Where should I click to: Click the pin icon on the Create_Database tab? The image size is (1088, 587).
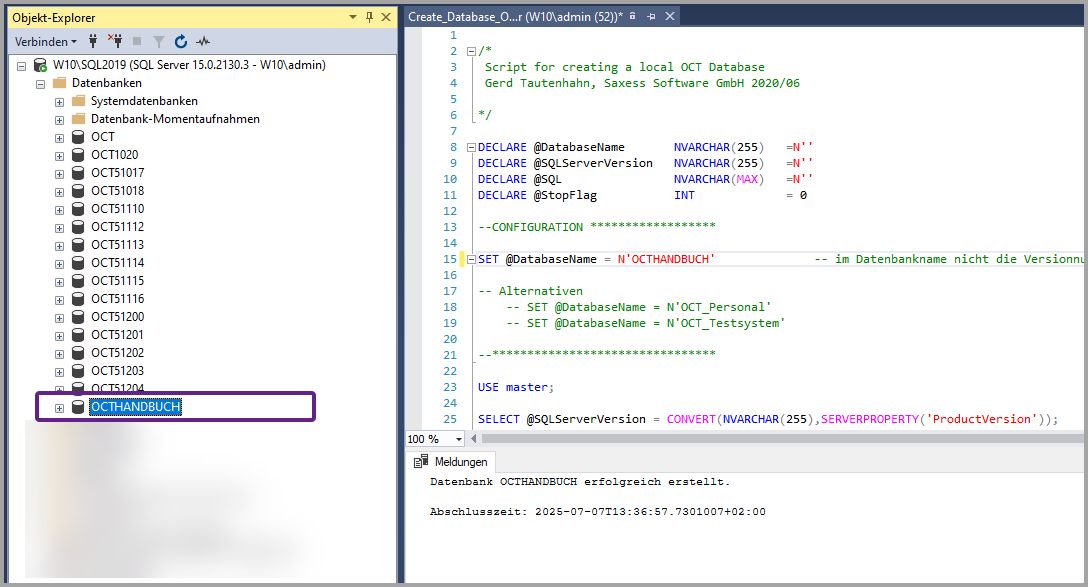(651, 17)
